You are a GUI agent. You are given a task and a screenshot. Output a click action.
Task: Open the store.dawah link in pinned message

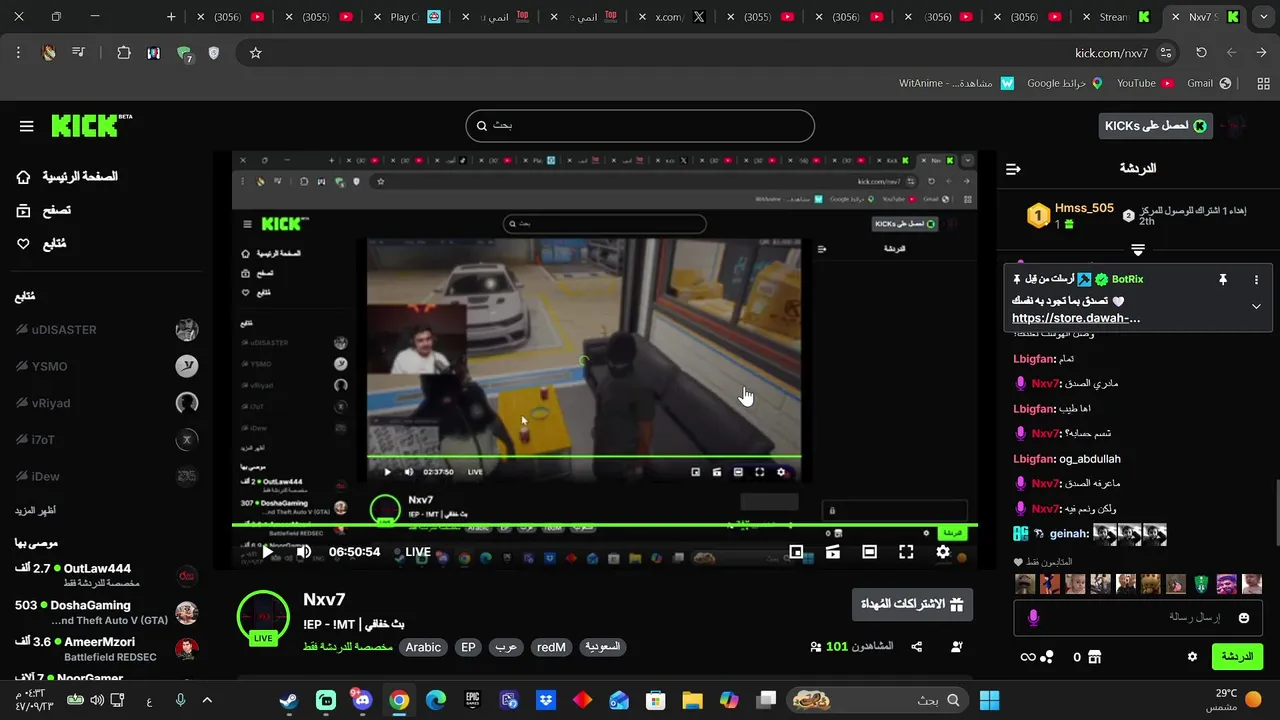click(1076, 318)
